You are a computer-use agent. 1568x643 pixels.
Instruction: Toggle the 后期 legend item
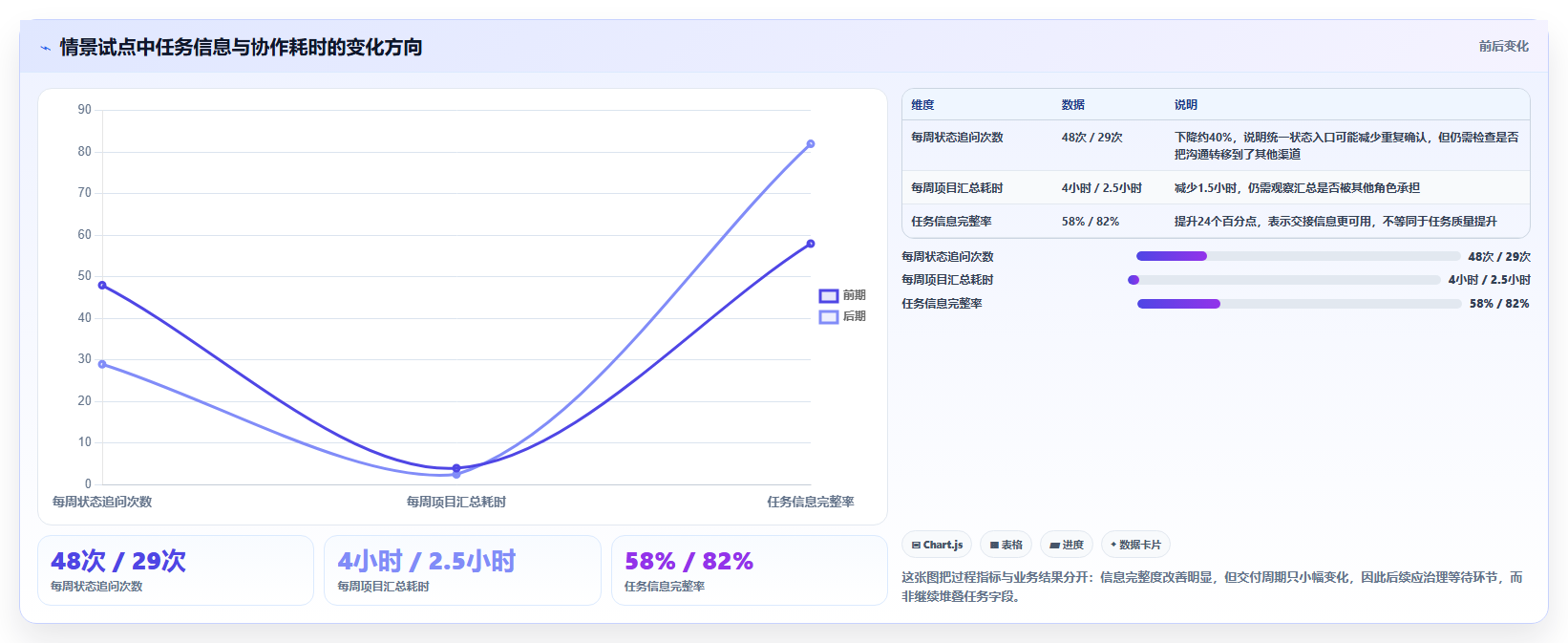tap(842, 316)
